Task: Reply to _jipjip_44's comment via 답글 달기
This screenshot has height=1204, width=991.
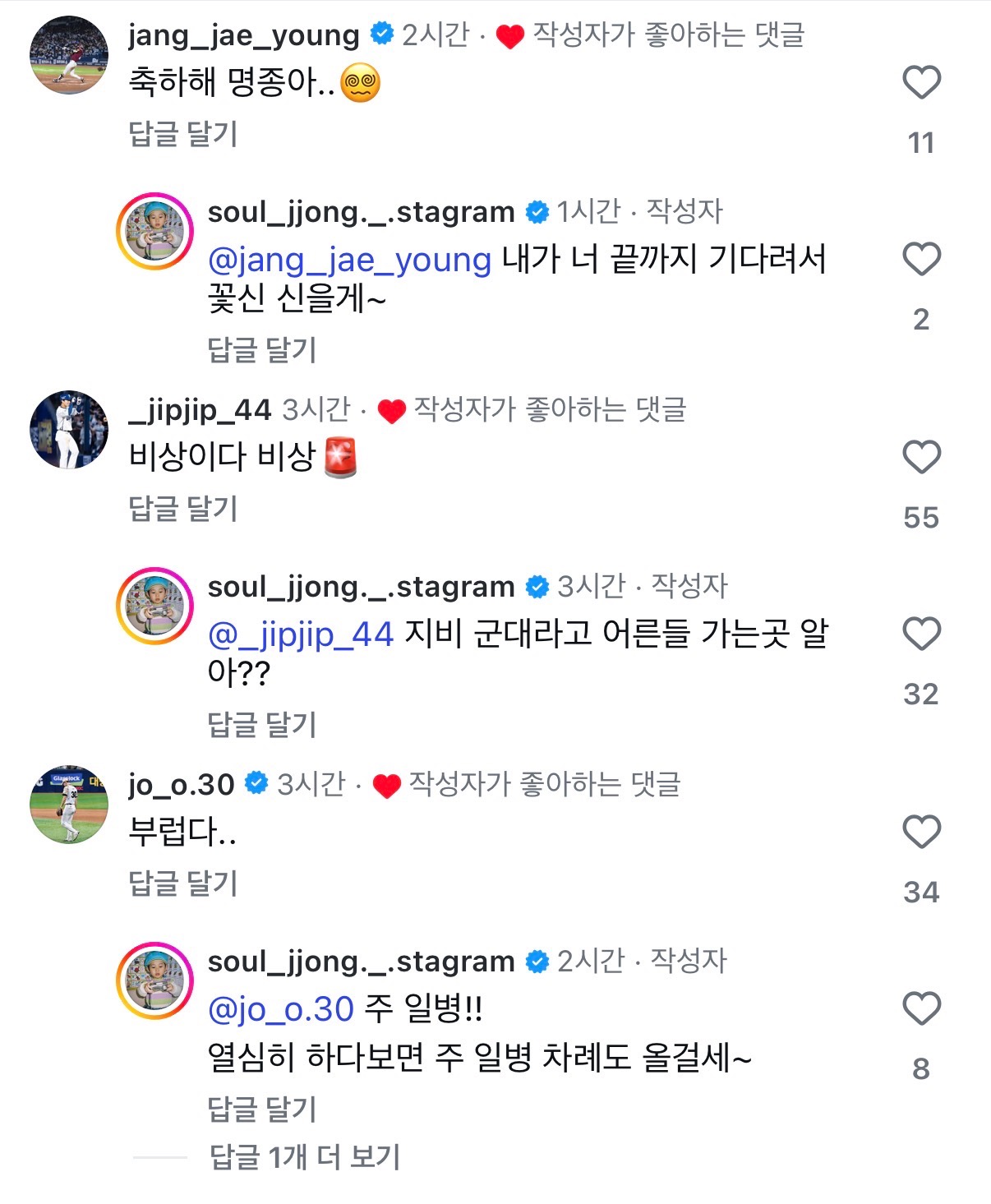Action: [x=183, y=509]
